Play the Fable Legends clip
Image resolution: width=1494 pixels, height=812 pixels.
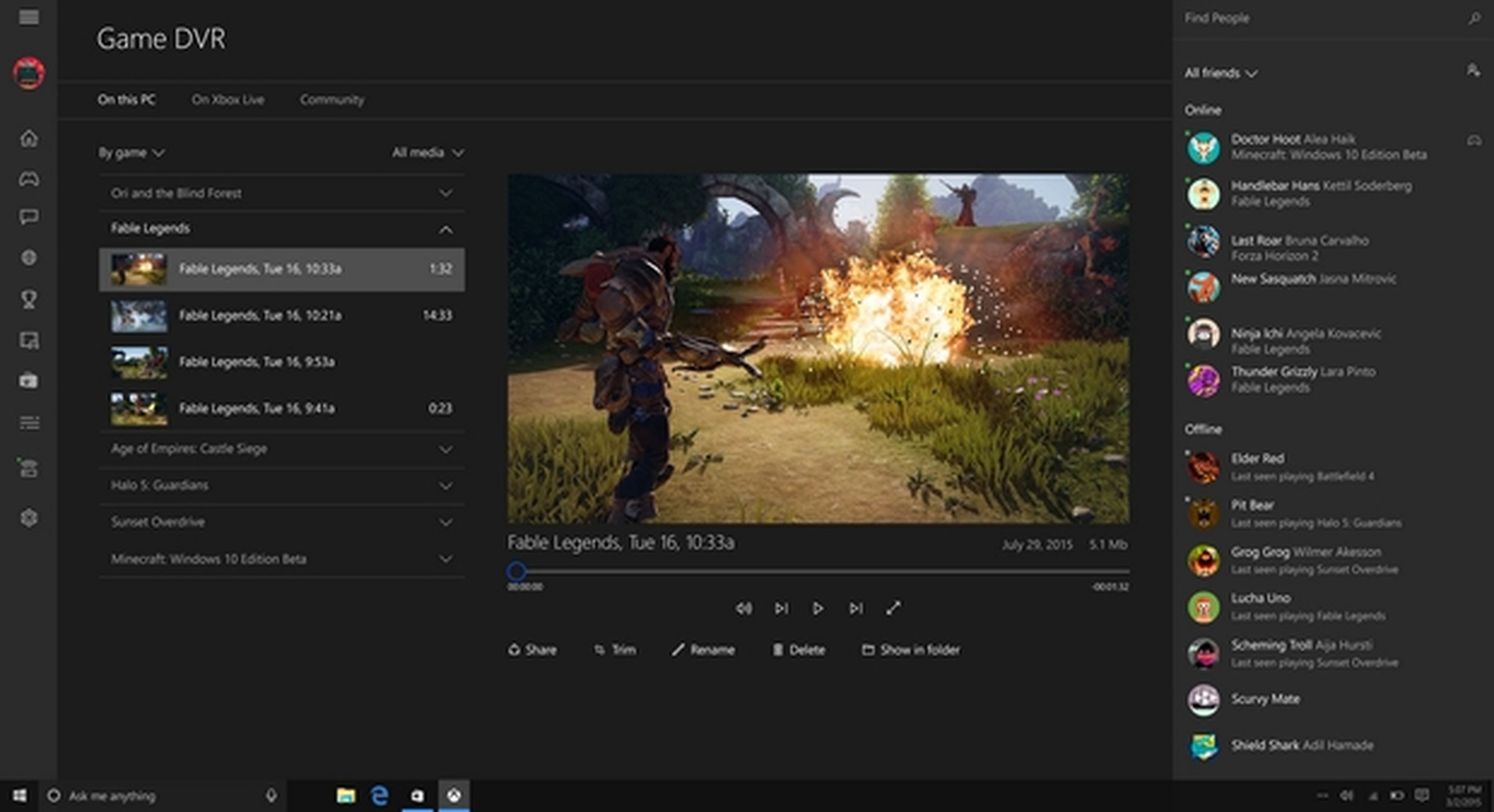point(818,609)
